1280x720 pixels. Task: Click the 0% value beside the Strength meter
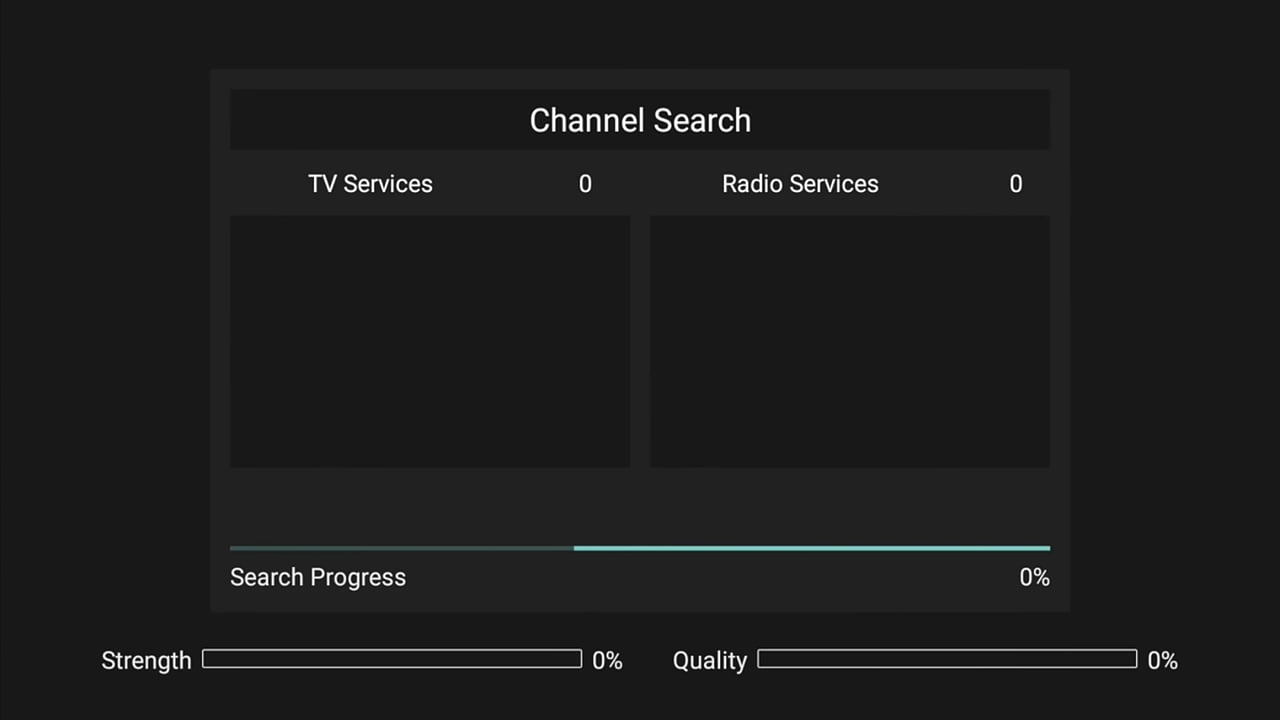pos(607,660)
